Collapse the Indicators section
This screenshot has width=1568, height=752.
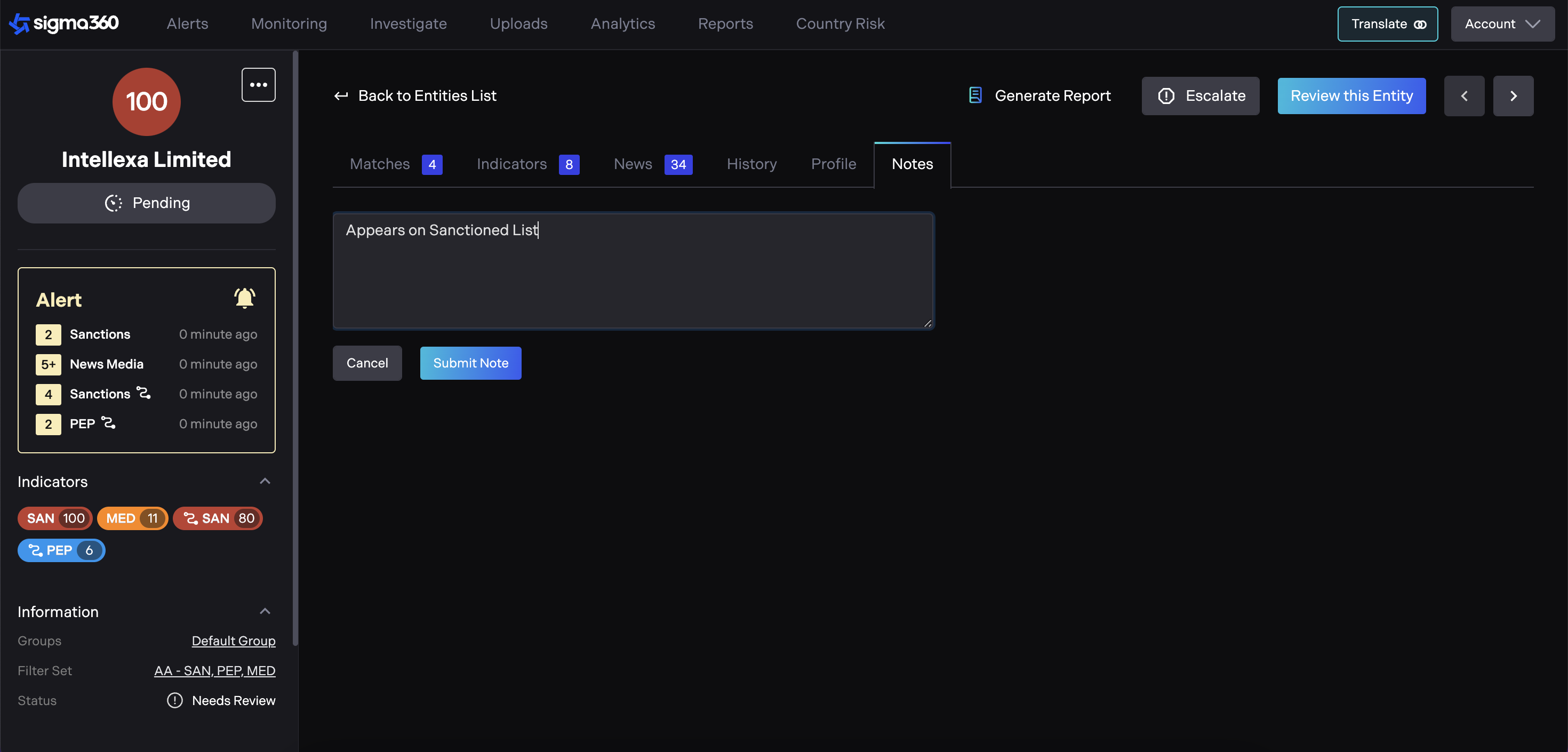coord(265,481)
